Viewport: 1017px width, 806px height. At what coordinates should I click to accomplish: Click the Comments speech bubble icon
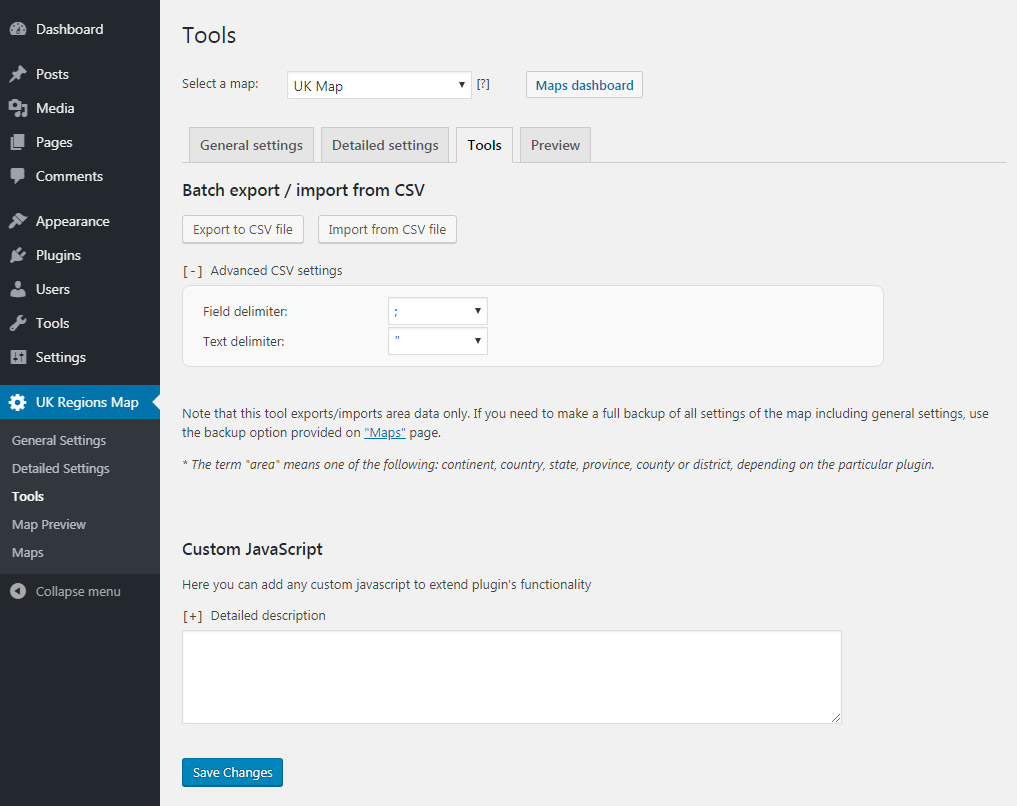[18, 177]
